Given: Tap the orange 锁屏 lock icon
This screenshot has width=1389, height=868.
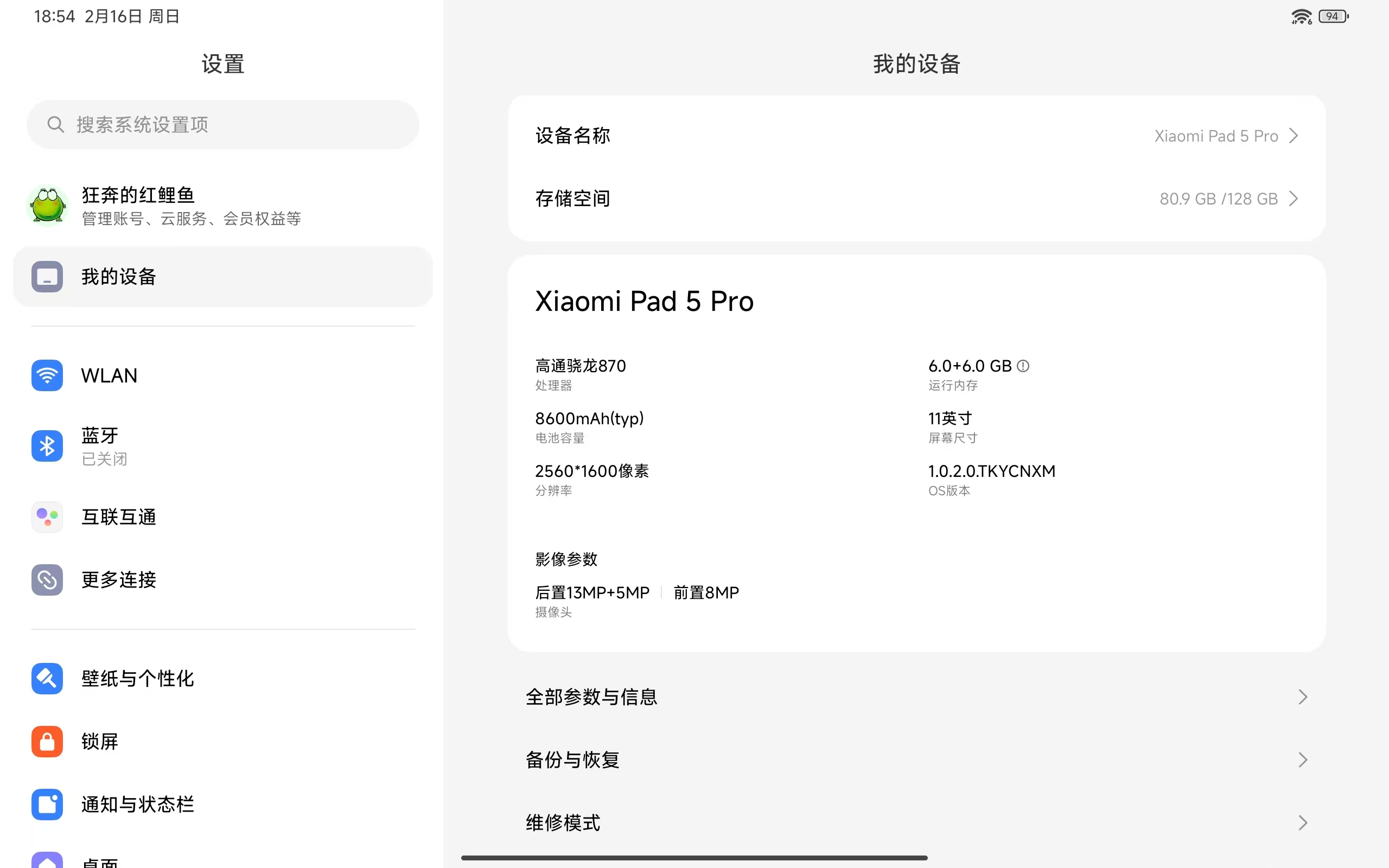Looking at the screenshot, I should pos(47,742).
